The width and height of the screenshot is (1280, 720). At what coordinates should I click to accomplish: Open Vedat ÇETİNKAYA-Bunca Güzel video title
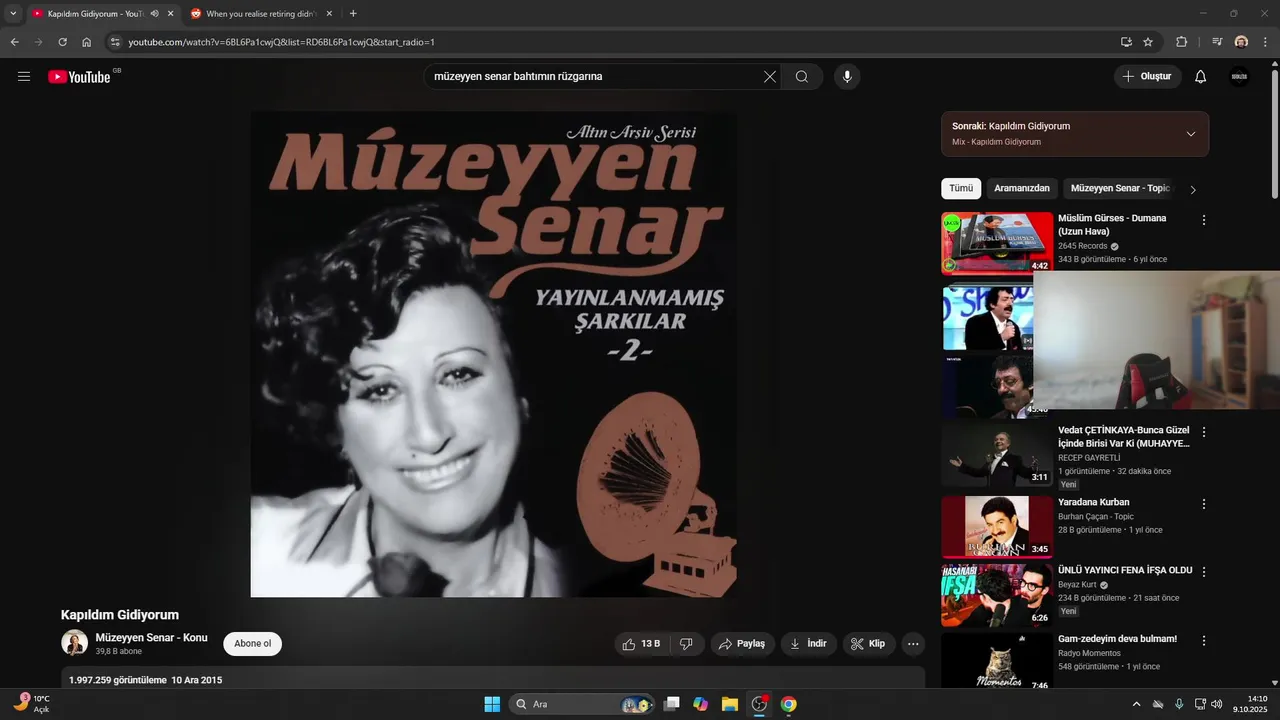tap(1124, 437)
